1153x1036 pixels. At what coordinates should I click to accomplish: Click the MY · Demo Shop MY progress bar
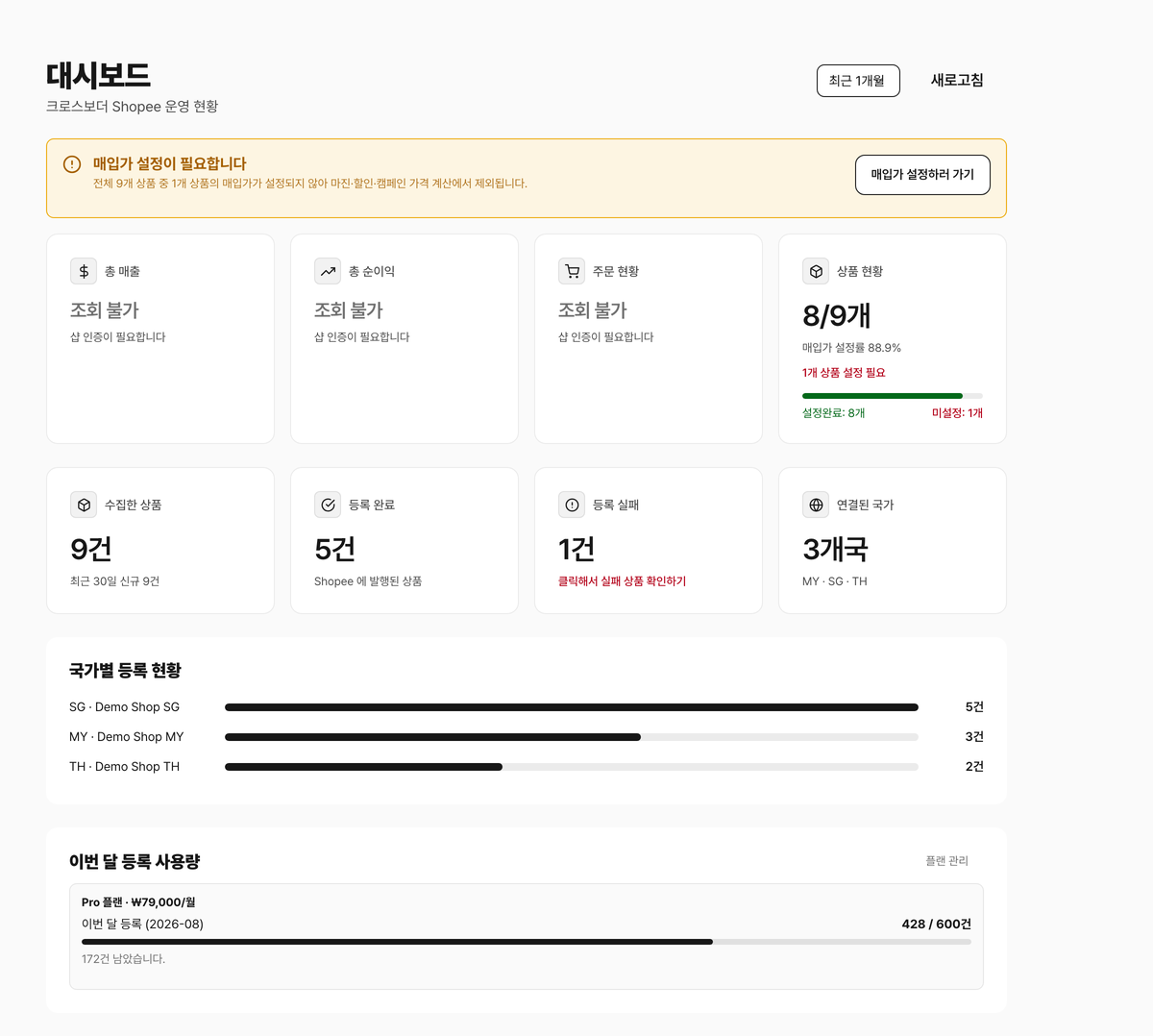click(572, 737)
